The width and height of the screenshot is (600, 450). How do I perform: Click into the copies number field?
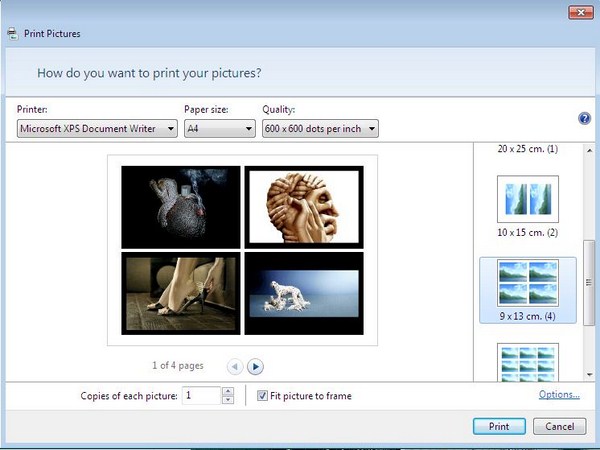tap(202, 396)
